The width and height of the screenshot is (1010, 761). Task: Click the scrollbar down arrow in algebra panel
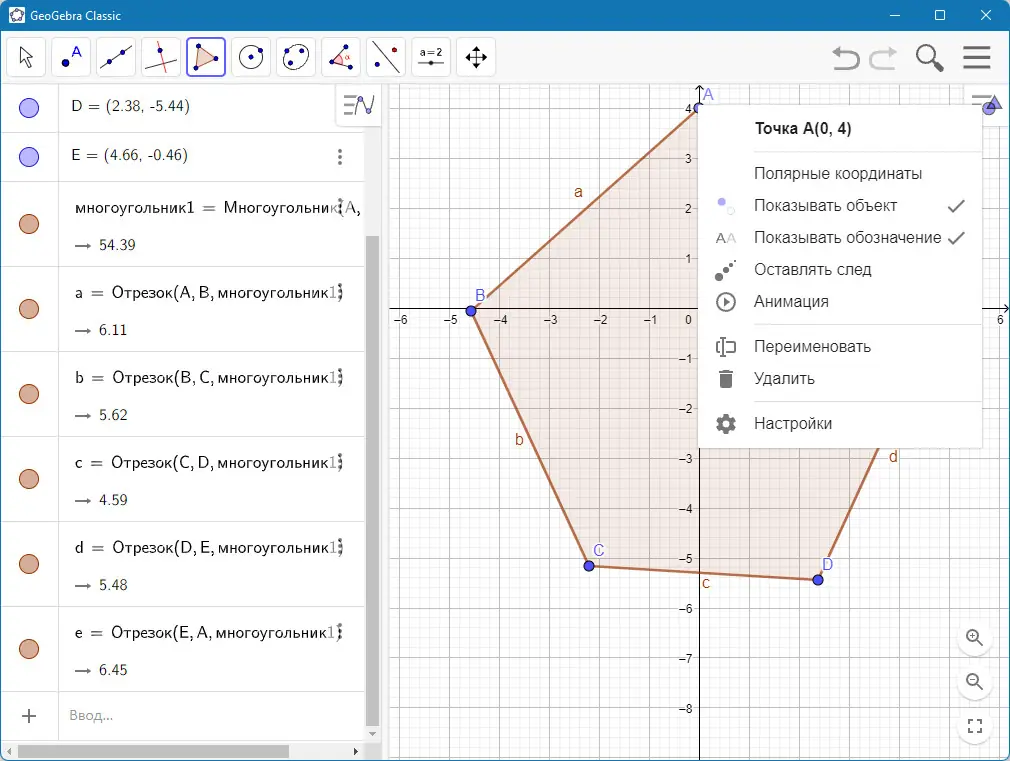pyautogui.click(x=372, y=734)
